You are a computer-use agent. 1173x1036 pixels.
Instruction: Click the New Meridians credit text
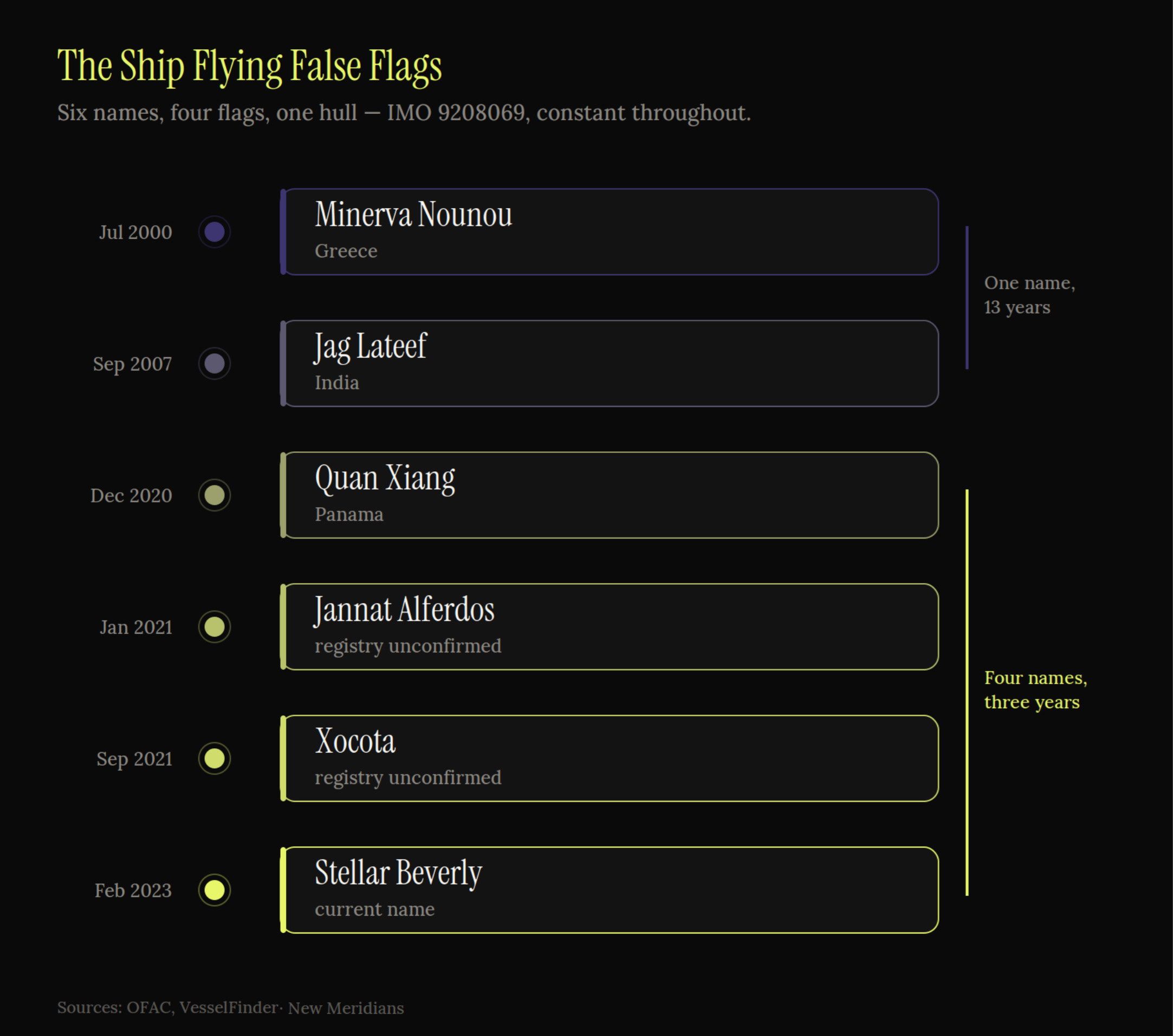click(346, 1008)
